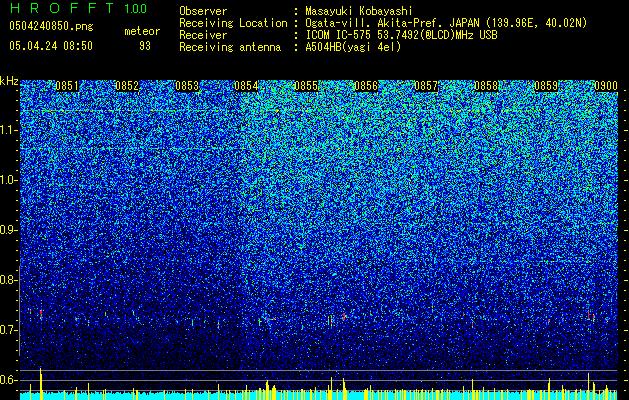629x400 pixels.
Task: Click the 0851 time marker
Action: 67,86
